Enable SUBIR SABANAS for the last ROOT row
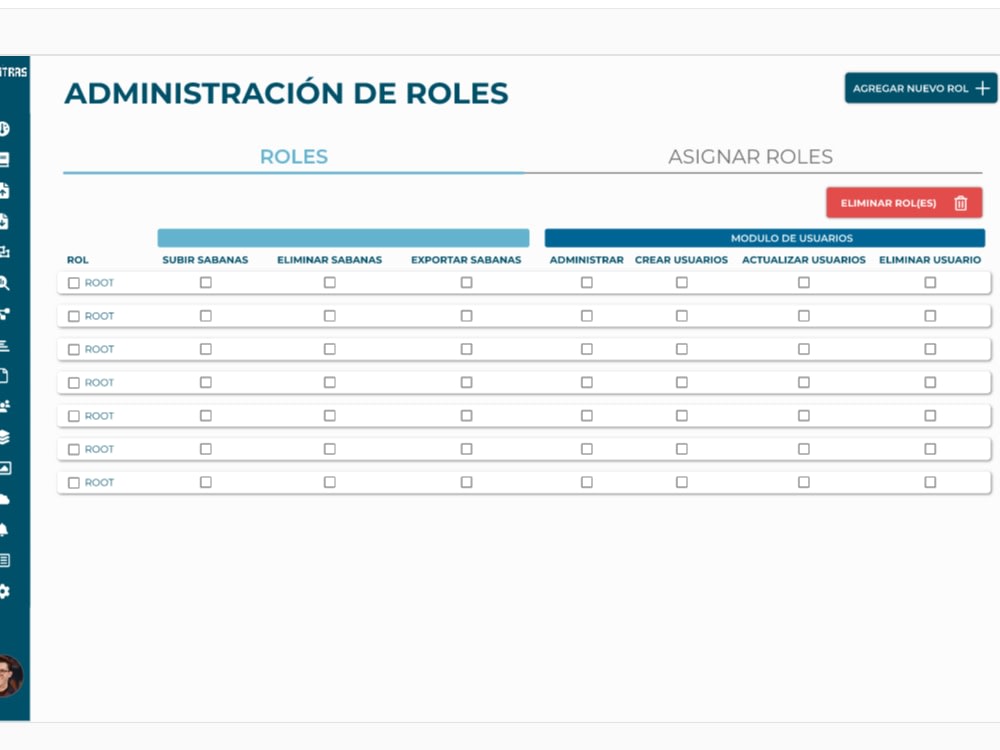The height and width of the screenshot is (750, 1000). (x=205, y=482)
